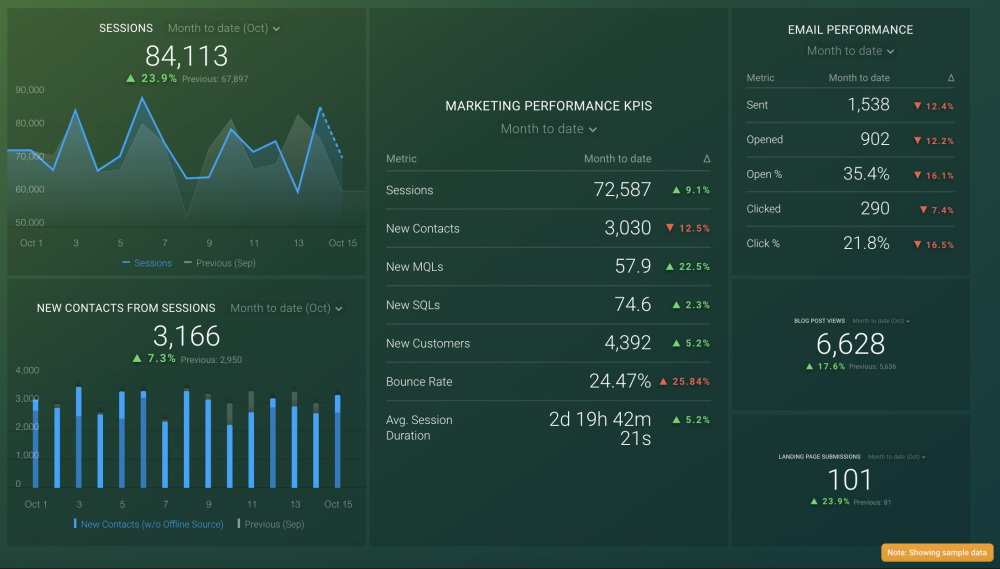The height and width of the screenshot is (569, 1000).
Task: Click the red up arrow on Bounce Rate row
Action: coord(662,382)
